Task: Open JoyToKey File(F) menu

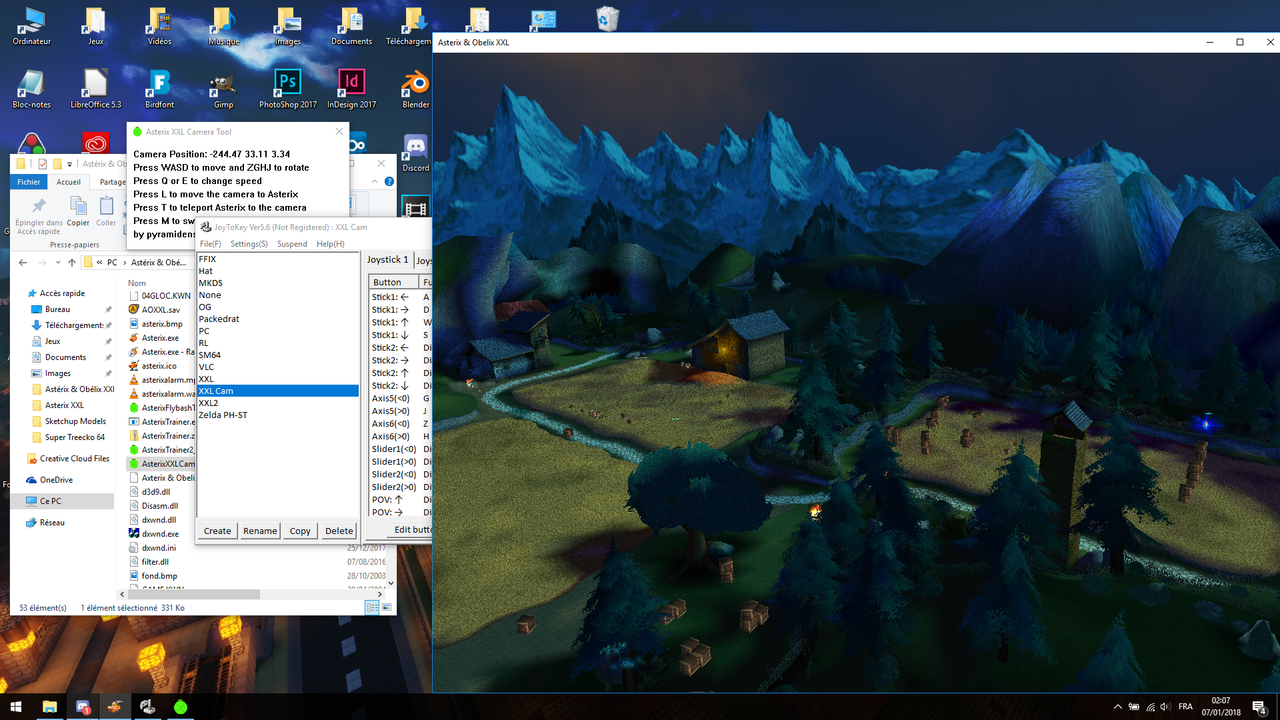Action: 210,244
